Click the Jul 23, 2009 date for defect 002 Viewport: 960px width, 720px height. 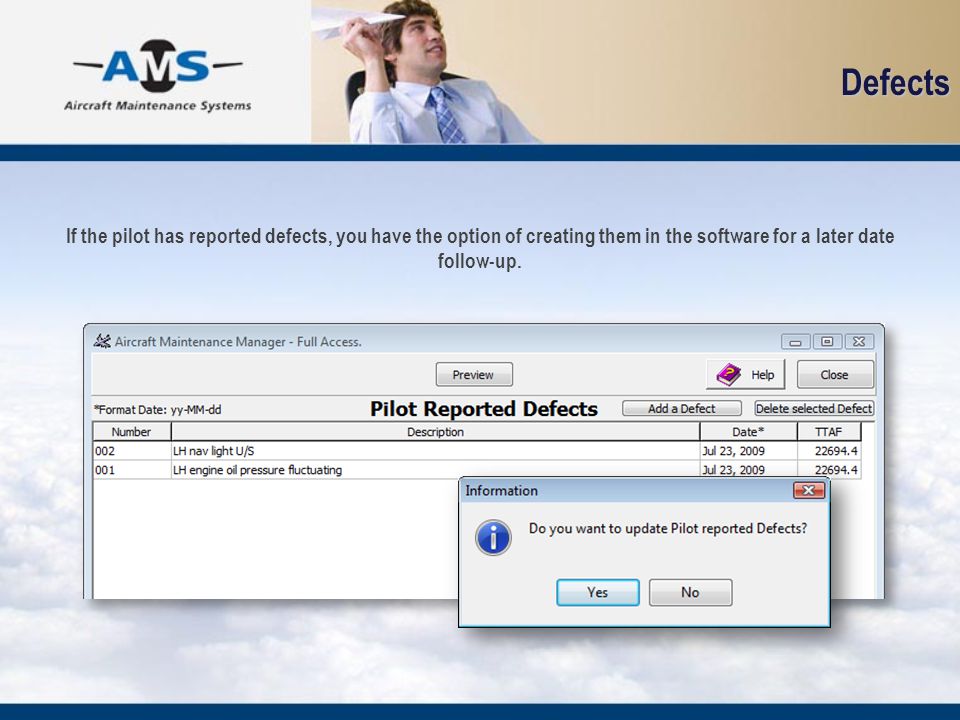click(x=748, y=451)
